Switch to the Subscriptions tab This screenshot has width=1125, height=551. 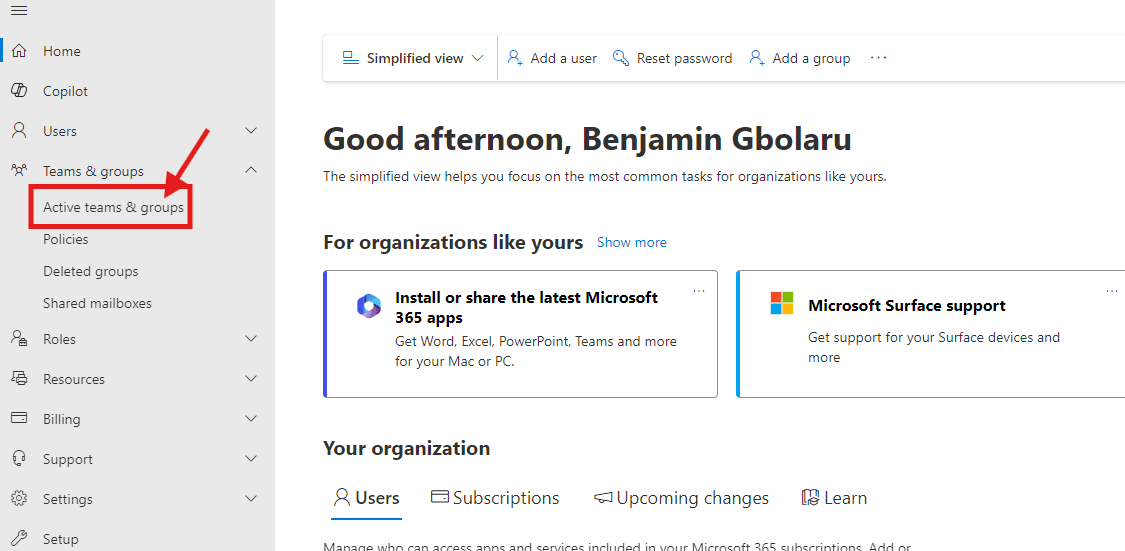click(x=495, y=498)
